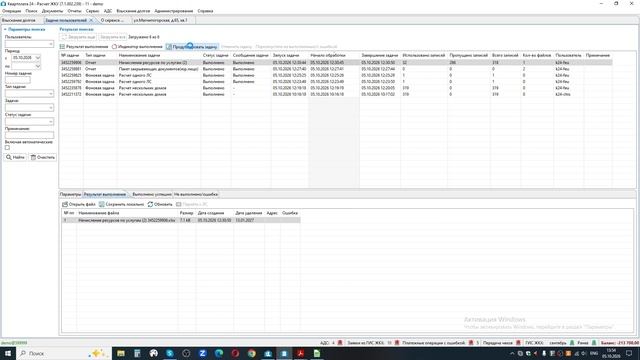This screenshot has height=360, width=640.
Task: Switch to the О сервисе tab
Action: click(112, 20)
